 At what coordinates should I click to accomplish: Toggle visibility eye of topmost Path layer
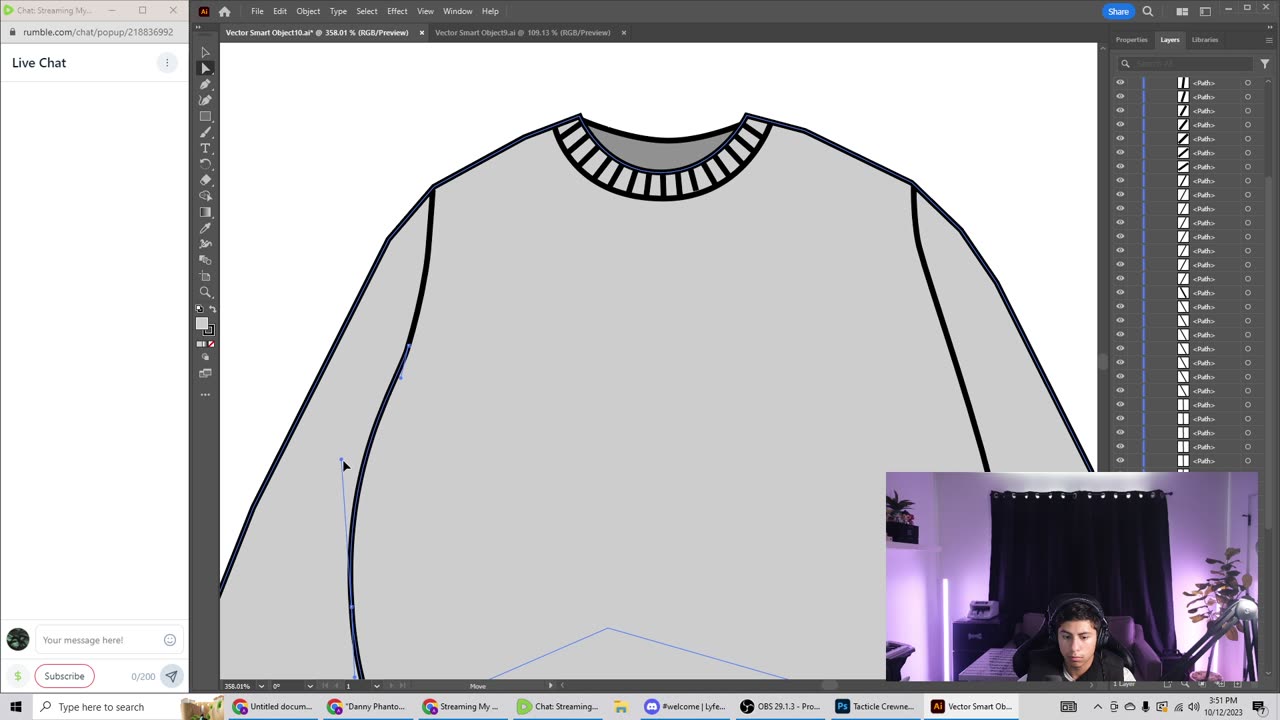[x=1120, y=83]
